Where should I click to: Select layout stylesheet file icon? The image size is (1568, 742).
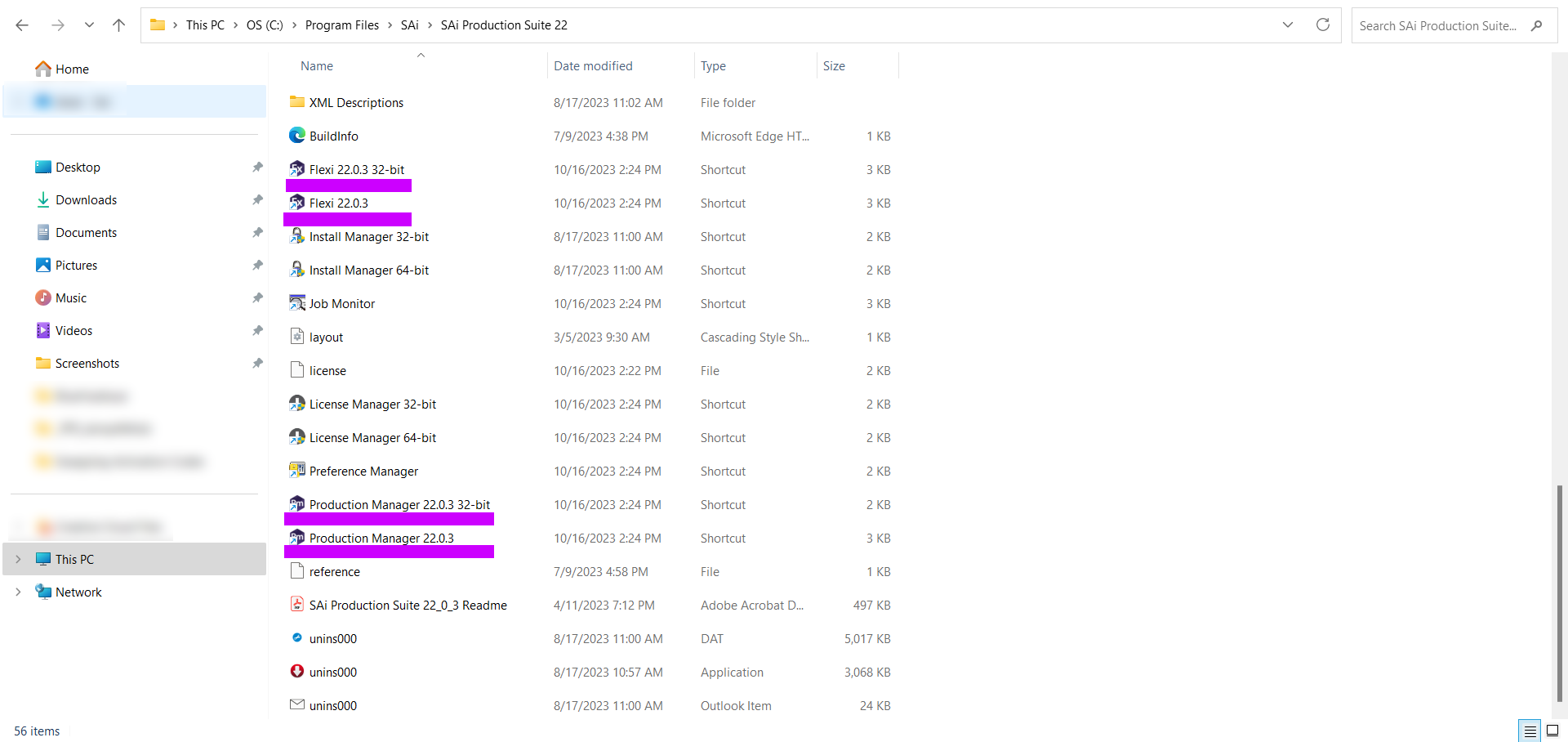pyautogui.click(x=297, y=337)
